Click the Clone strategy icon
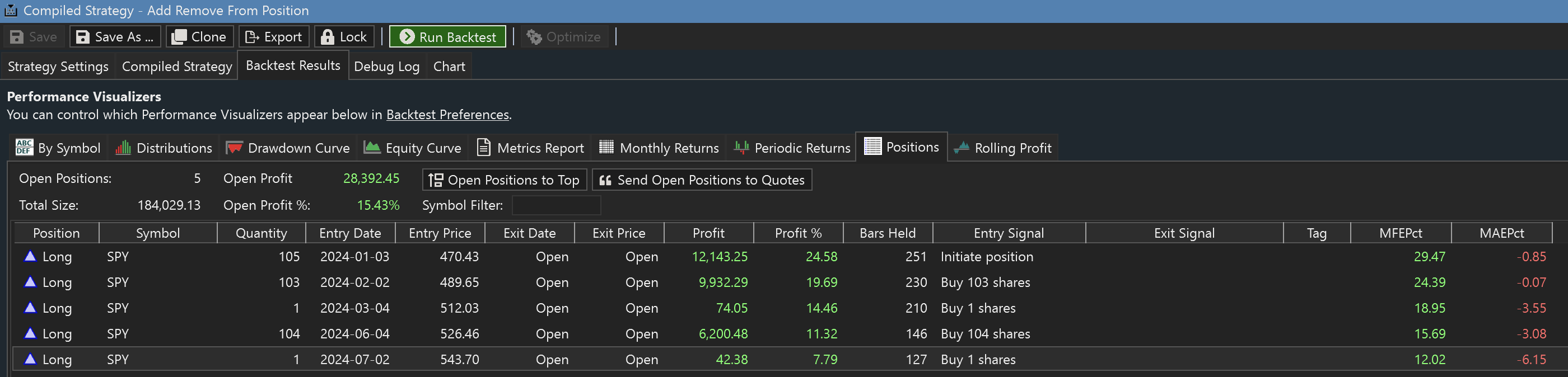Image resolution: width=1568 pixels, height=377 pixels. (x=179, y=37)
